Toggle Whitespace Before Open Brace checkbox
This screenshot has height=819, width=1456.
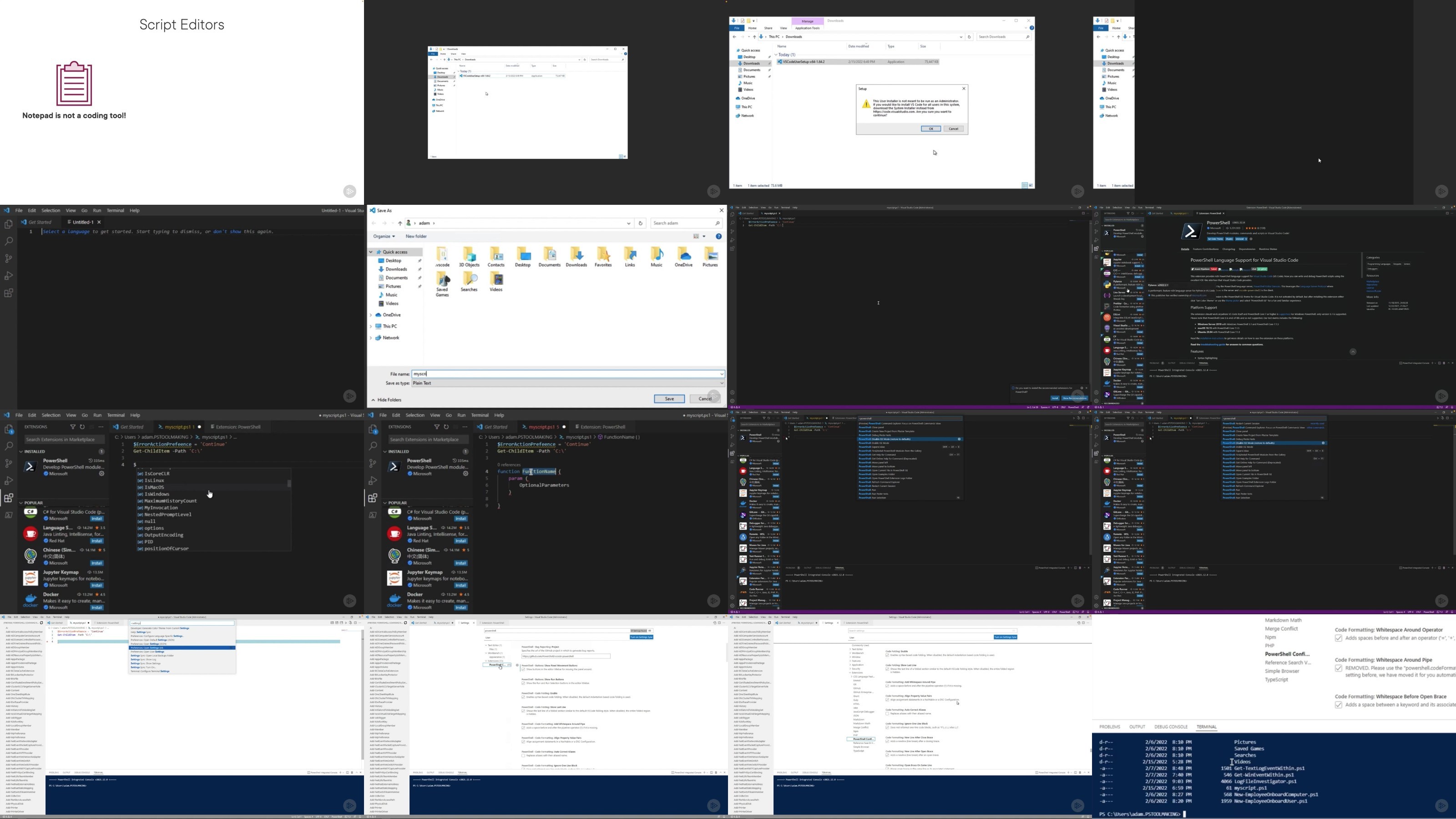[1339, 705]
